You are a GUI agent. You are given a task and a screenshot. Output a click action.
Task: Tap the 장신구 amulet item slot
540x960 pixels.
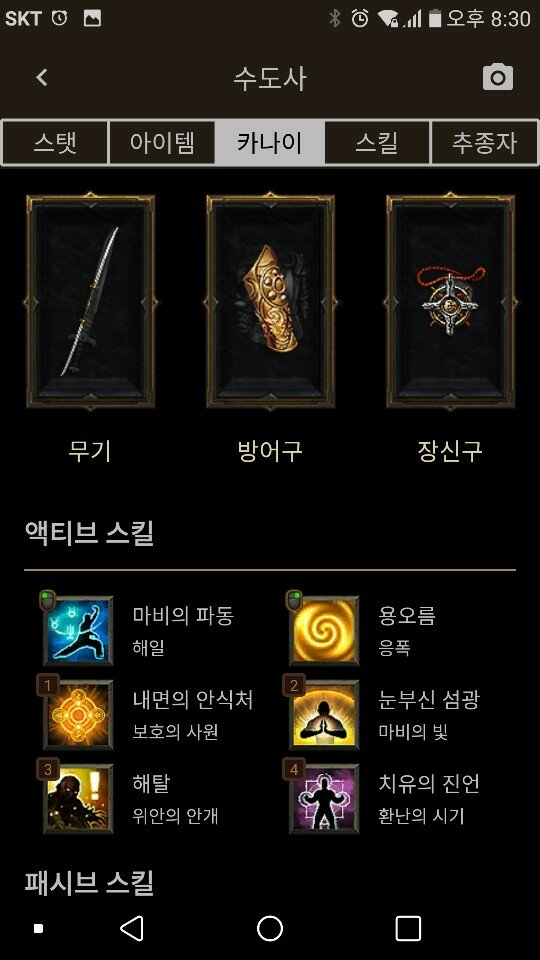[450, 301]
